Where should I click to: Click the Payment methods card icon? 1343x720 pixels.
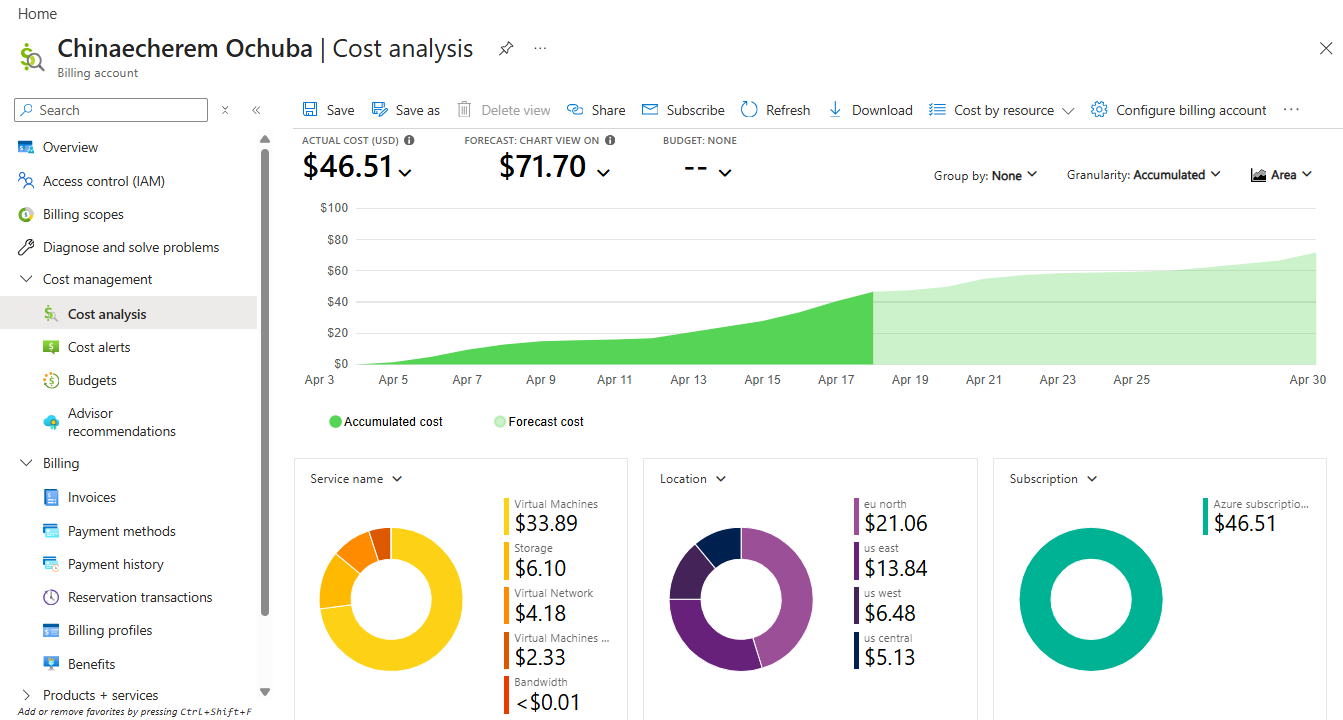pyautogui.click(x=51, y=531)
